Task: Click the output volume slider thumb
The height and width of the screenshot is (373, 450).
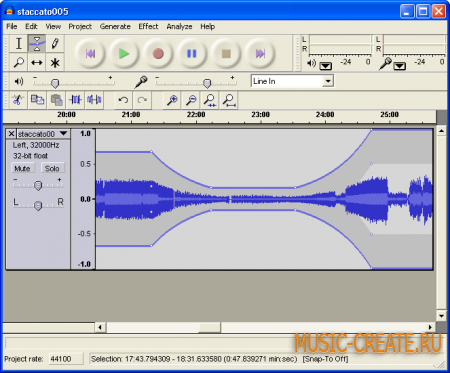Action: pyautogui.click(x=55, y=83)
